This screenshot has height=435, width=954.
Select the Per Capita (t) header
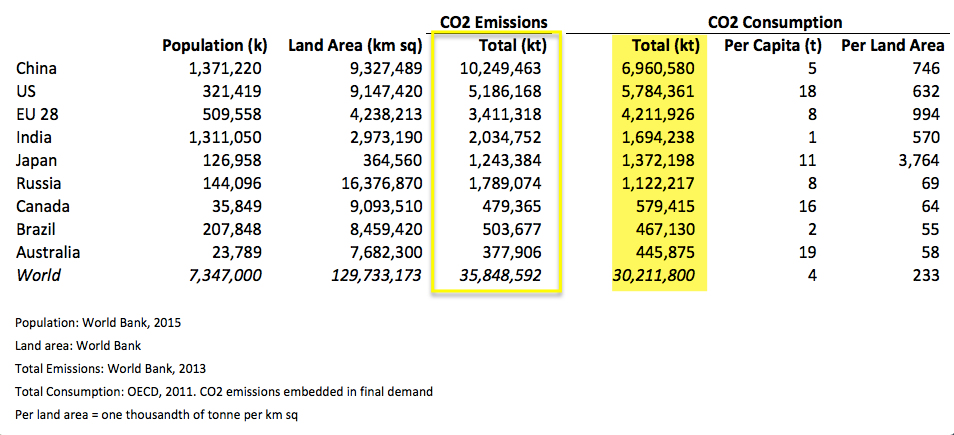point(773,46)
